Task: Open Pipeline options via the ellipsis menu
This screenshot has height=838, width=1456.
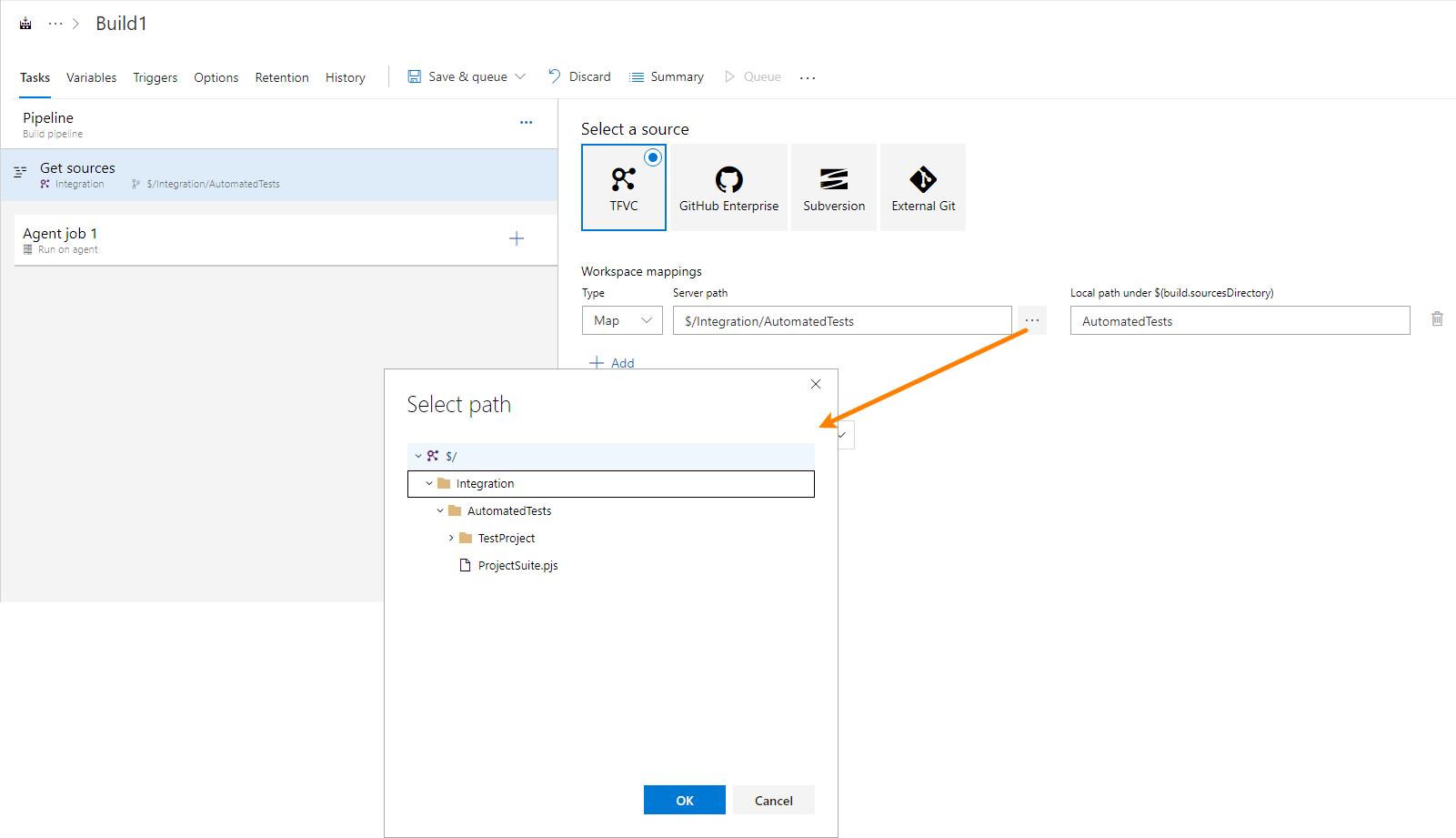Action: (x=526, y=121)
